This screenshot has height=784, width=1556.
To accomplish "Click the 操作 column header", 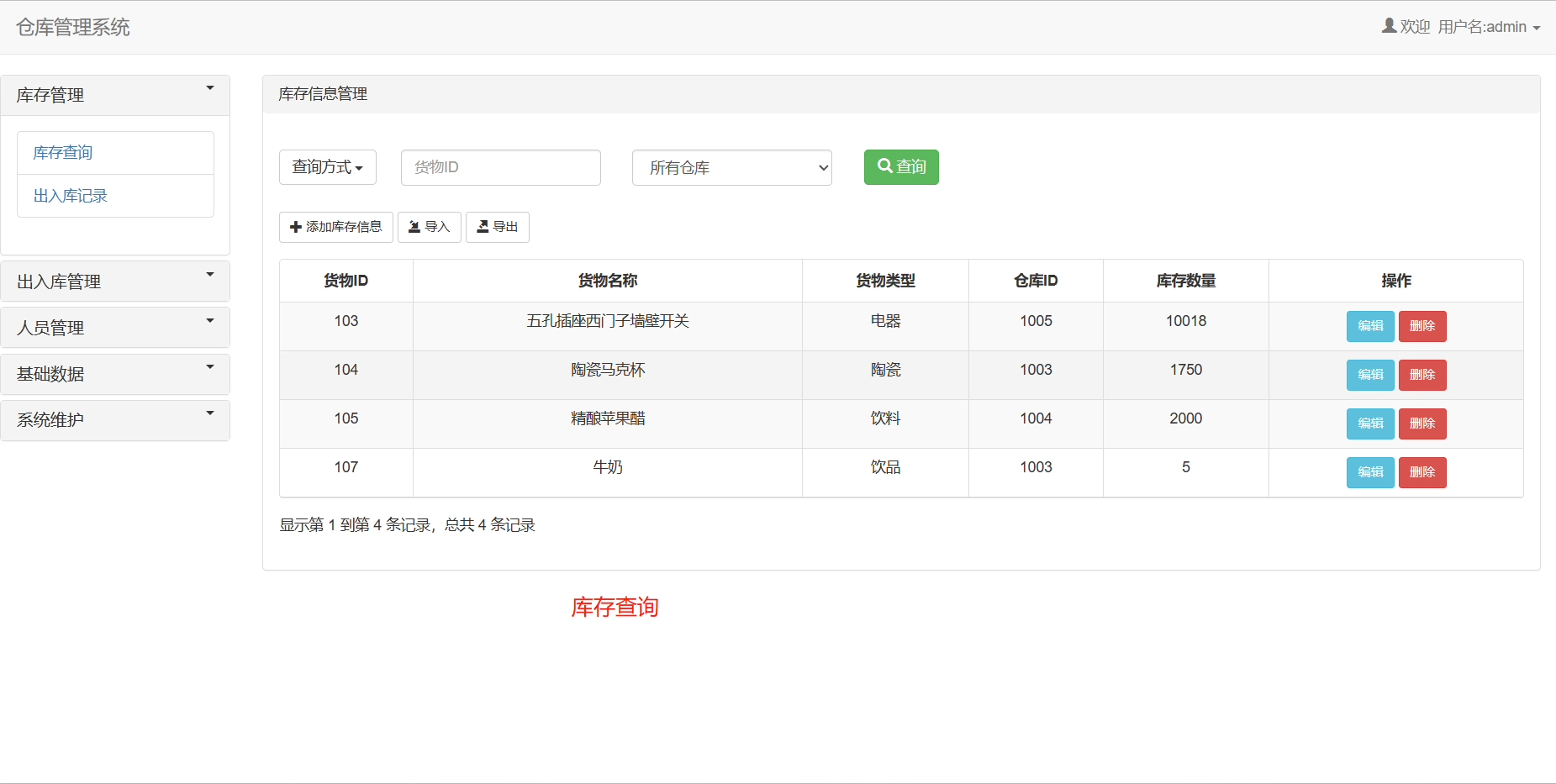I will tap(1396, 281).
